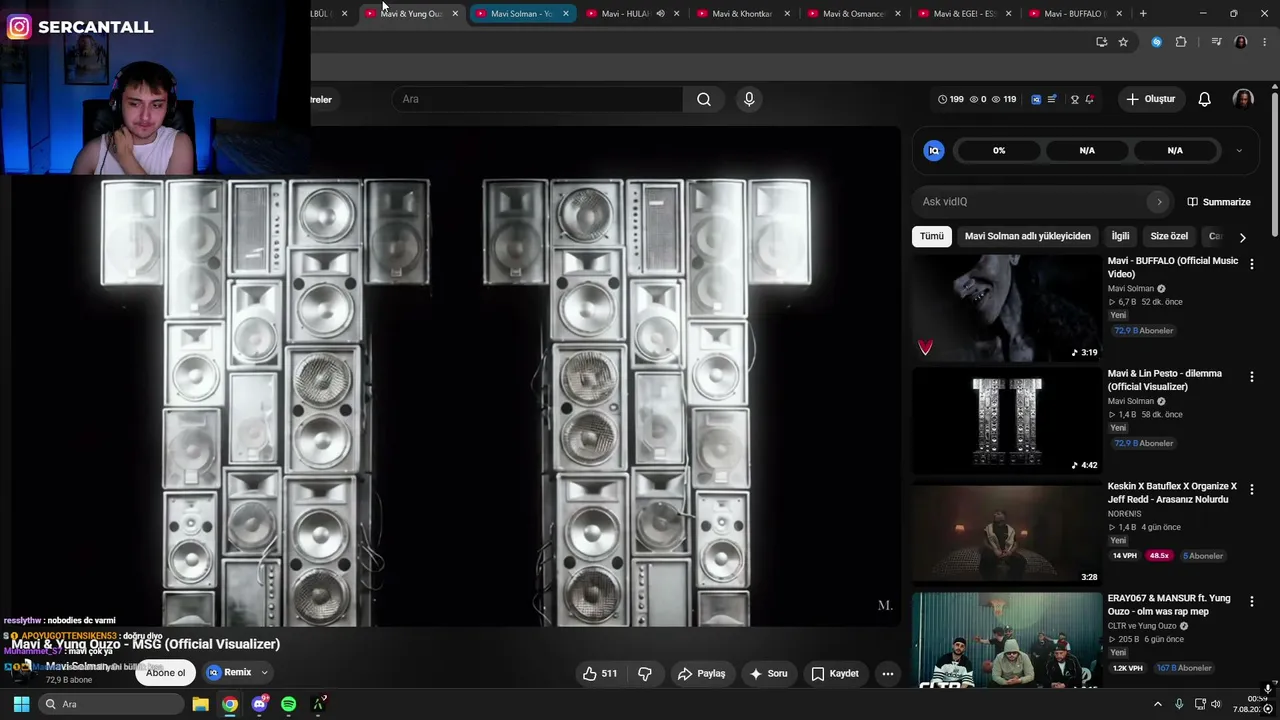Switch to the Mavi Solman browser tab
Viewport: 1280px width, 720px height.
pyautogui.click(x=522, y=14)
